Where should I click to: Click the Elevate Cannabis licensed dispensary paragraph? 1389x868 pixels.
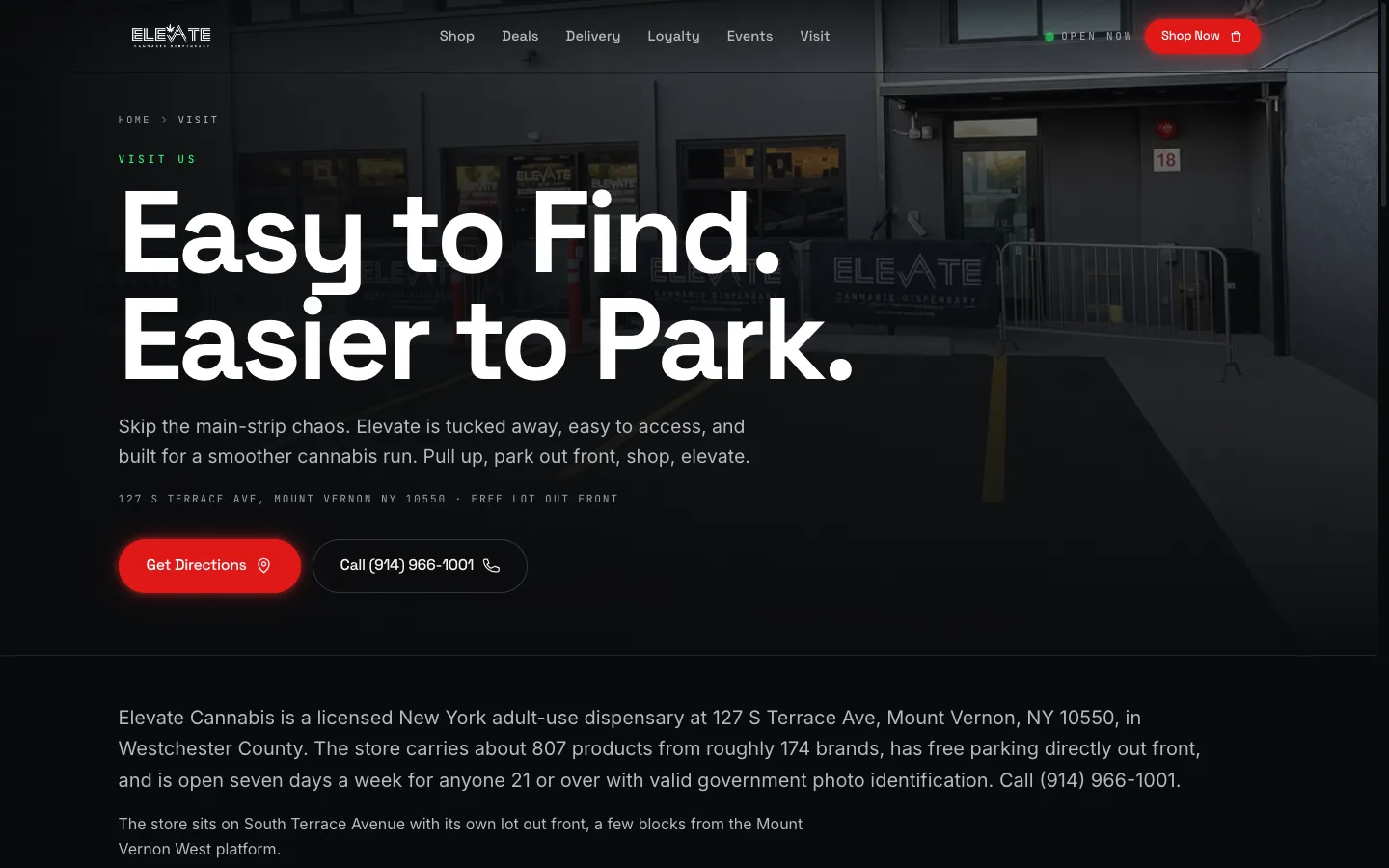pyautogui.click(x=659, y=749)
